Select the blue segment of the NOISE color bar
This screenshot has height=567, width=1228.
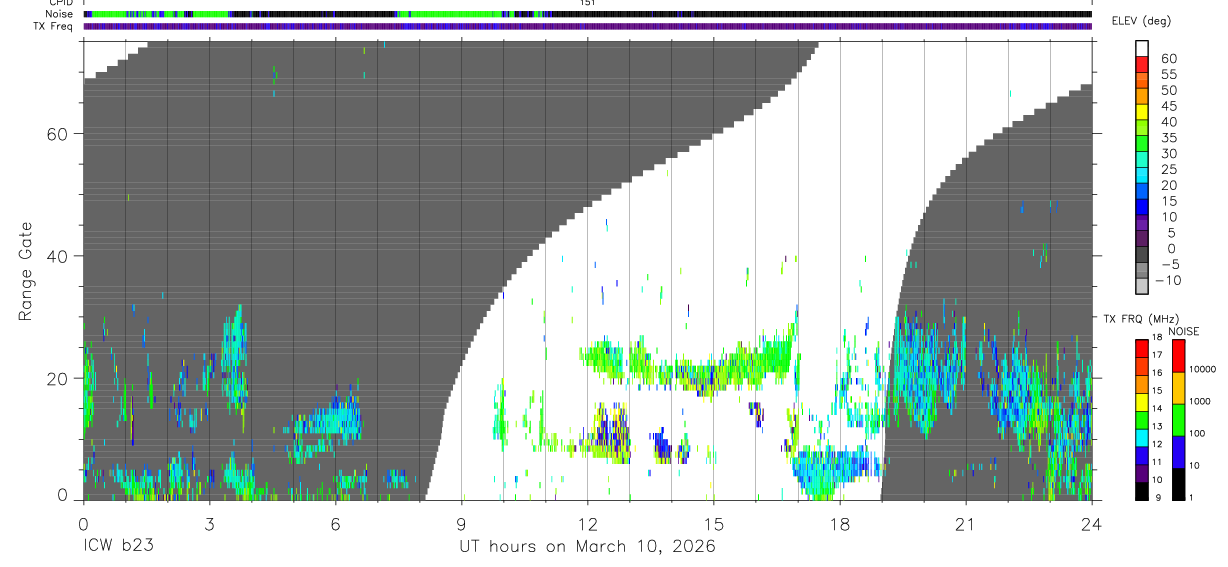(x=1179, y=450)
